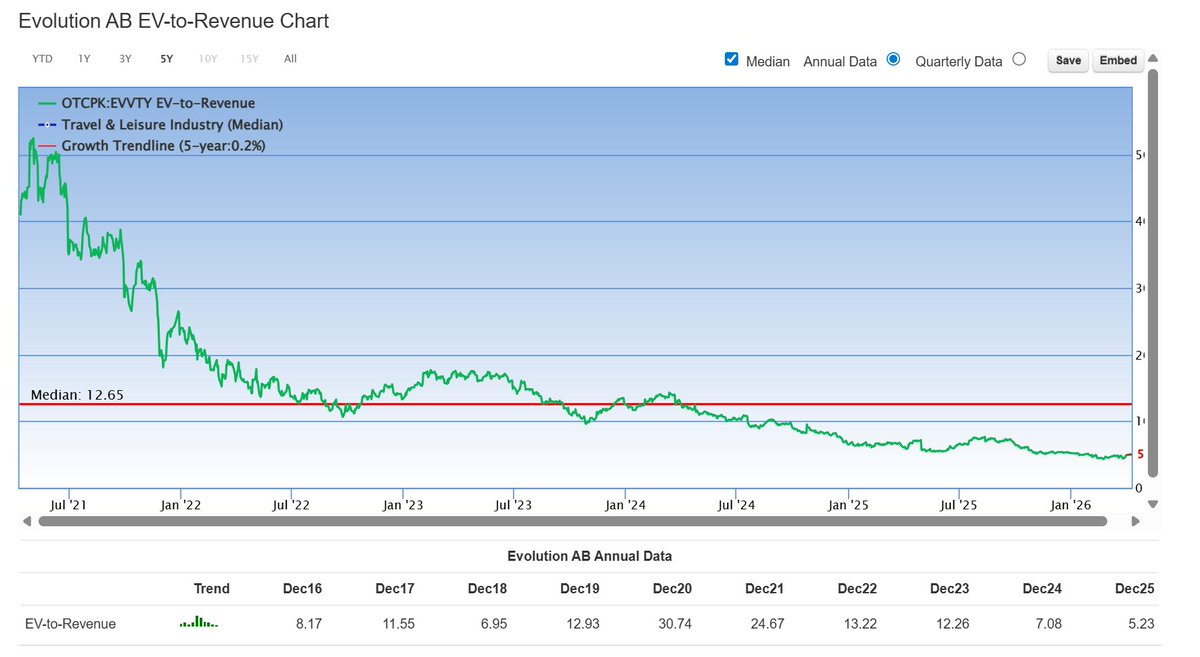Click the value 13.22
1200x657 pixels.
click(859, 624)
